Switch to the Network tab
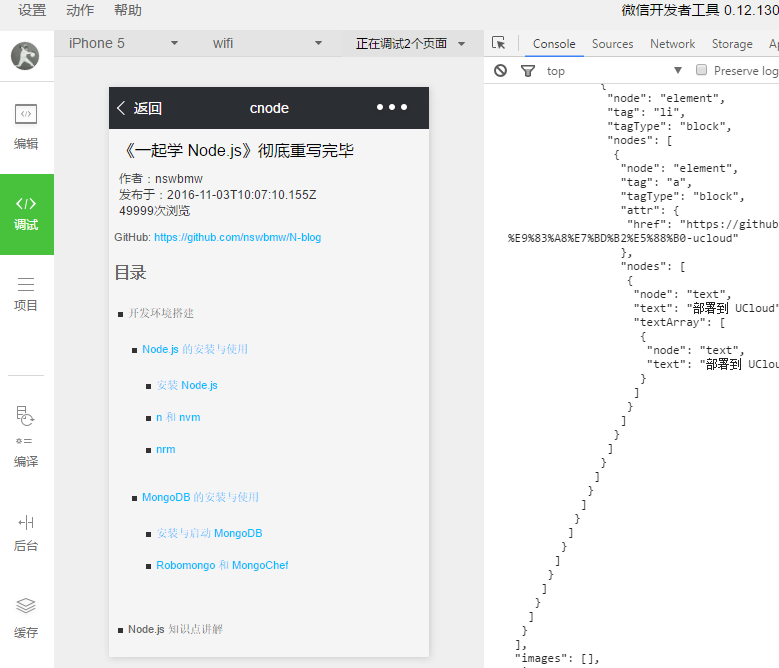Viewport: 779px width, 668px height. click(672, 44)
